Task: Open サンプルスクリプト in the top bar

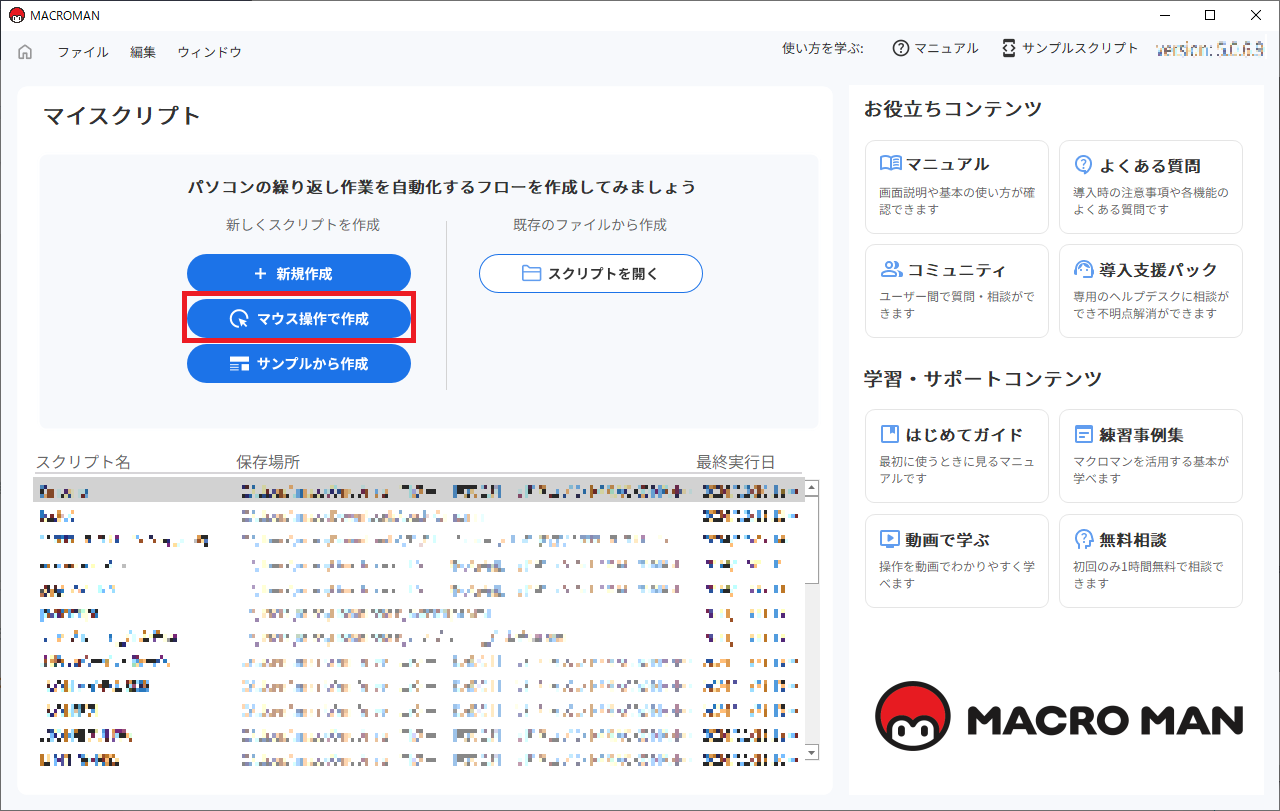Action: coord(1080,48)
